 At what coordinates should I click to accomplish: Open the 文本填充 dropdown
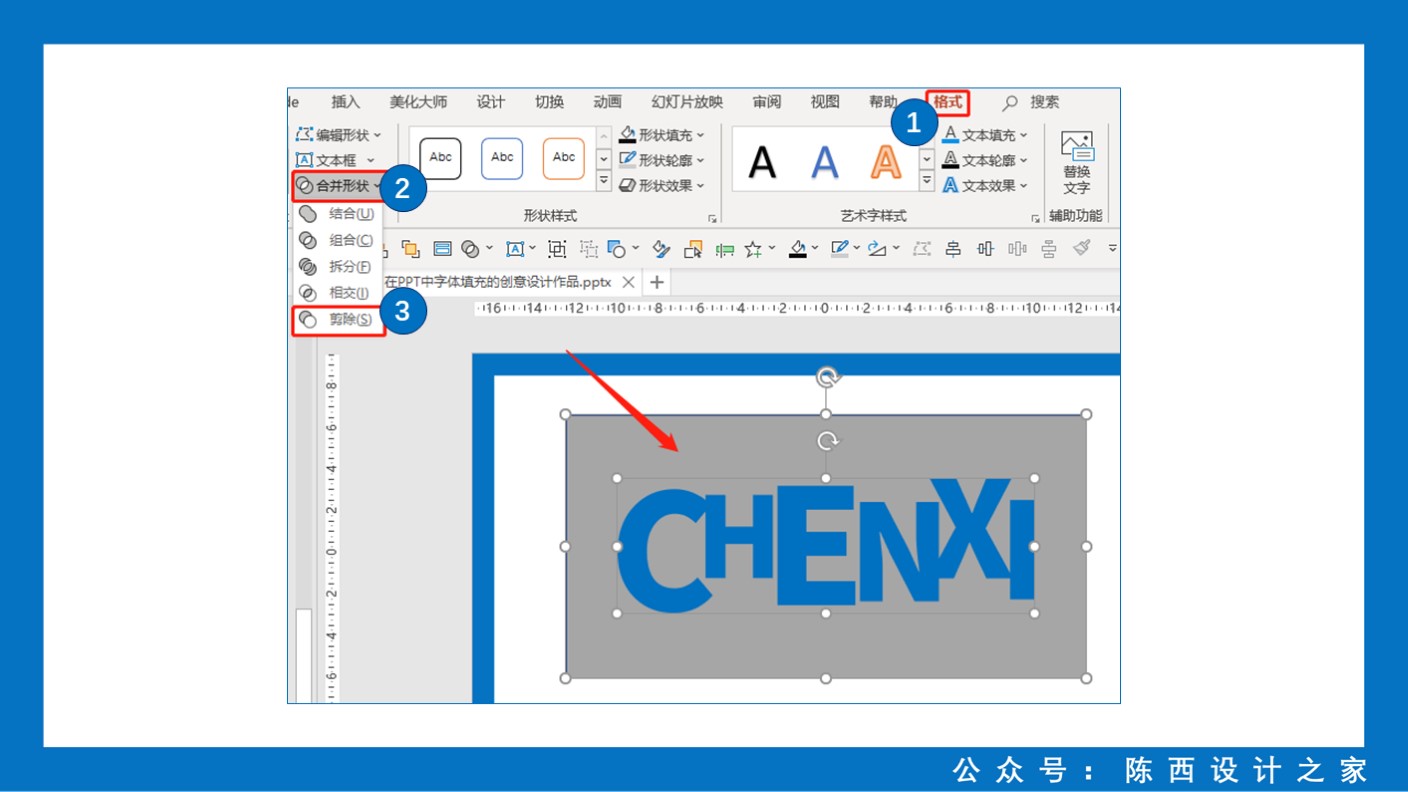point(985,134)
